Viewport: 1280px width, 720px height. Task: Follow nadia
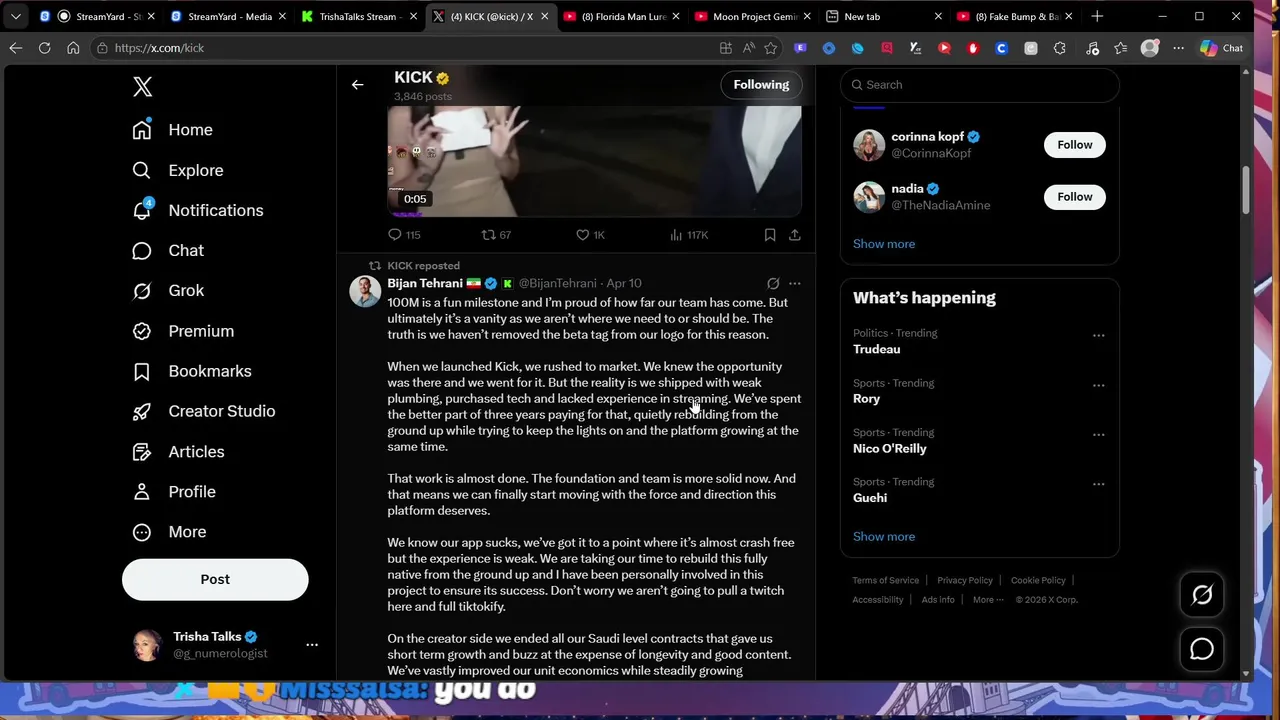pos(1075,197)
